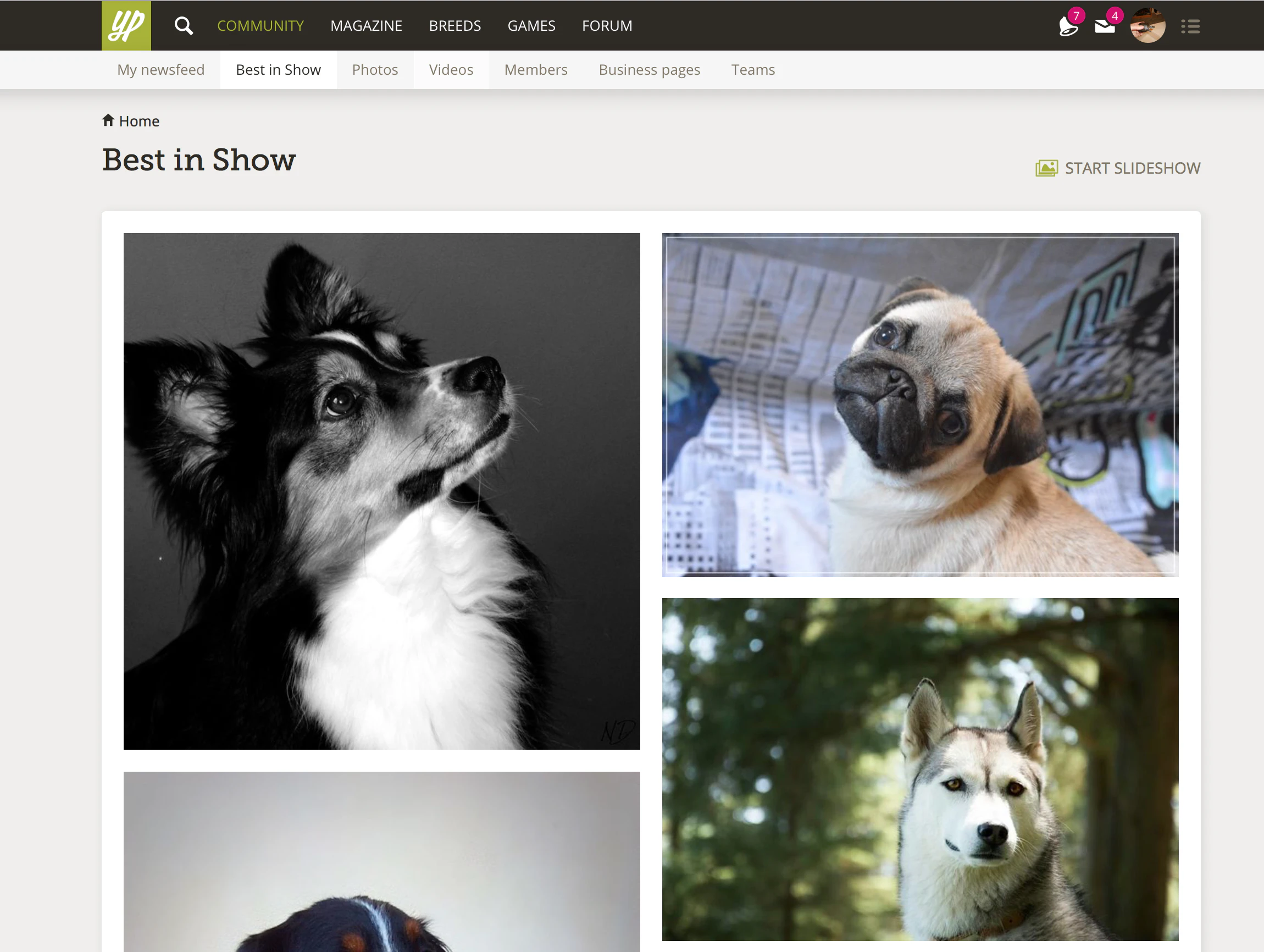The height and width of the screenshot is (952, 1264).
Task: Go to the Breeds section
Action: (x=455, y=26)
